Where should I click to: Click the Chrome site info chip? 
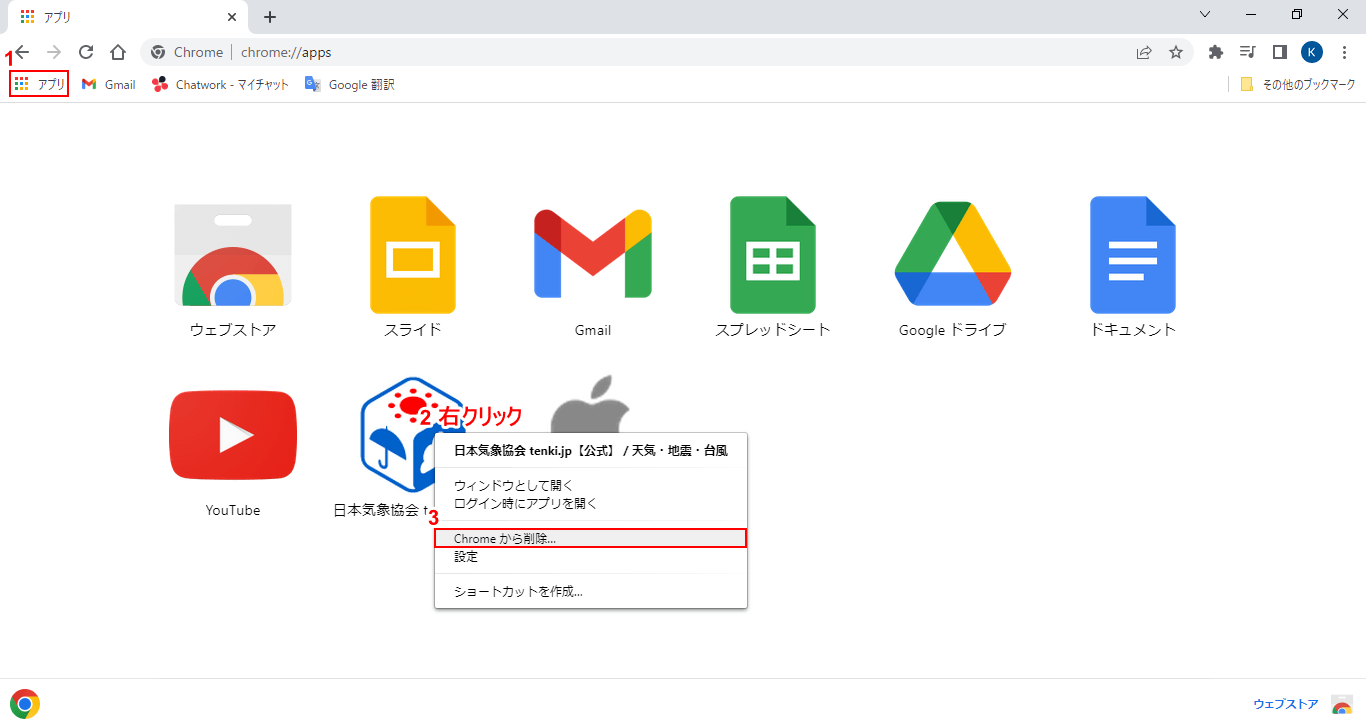pos(187,52)
